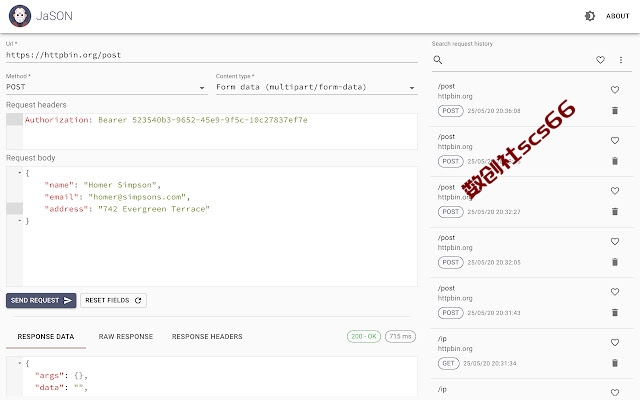This screenshot has width=640, height=400.
Task: Click the "data": "" response line
Action: pyautogui.click(x=61, y=387)
